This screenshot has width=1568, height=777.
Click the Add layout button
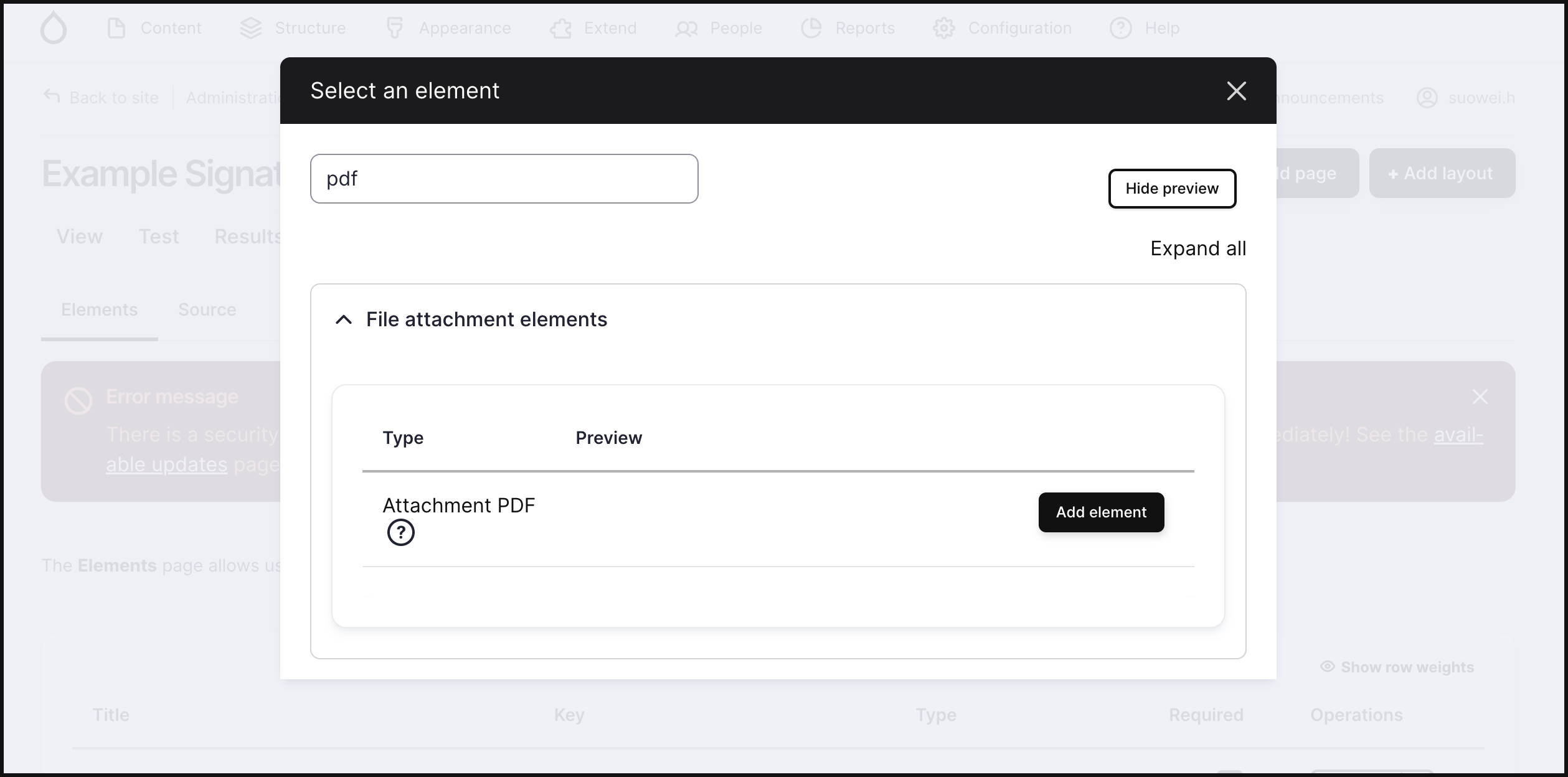[x=1441, y=173]
